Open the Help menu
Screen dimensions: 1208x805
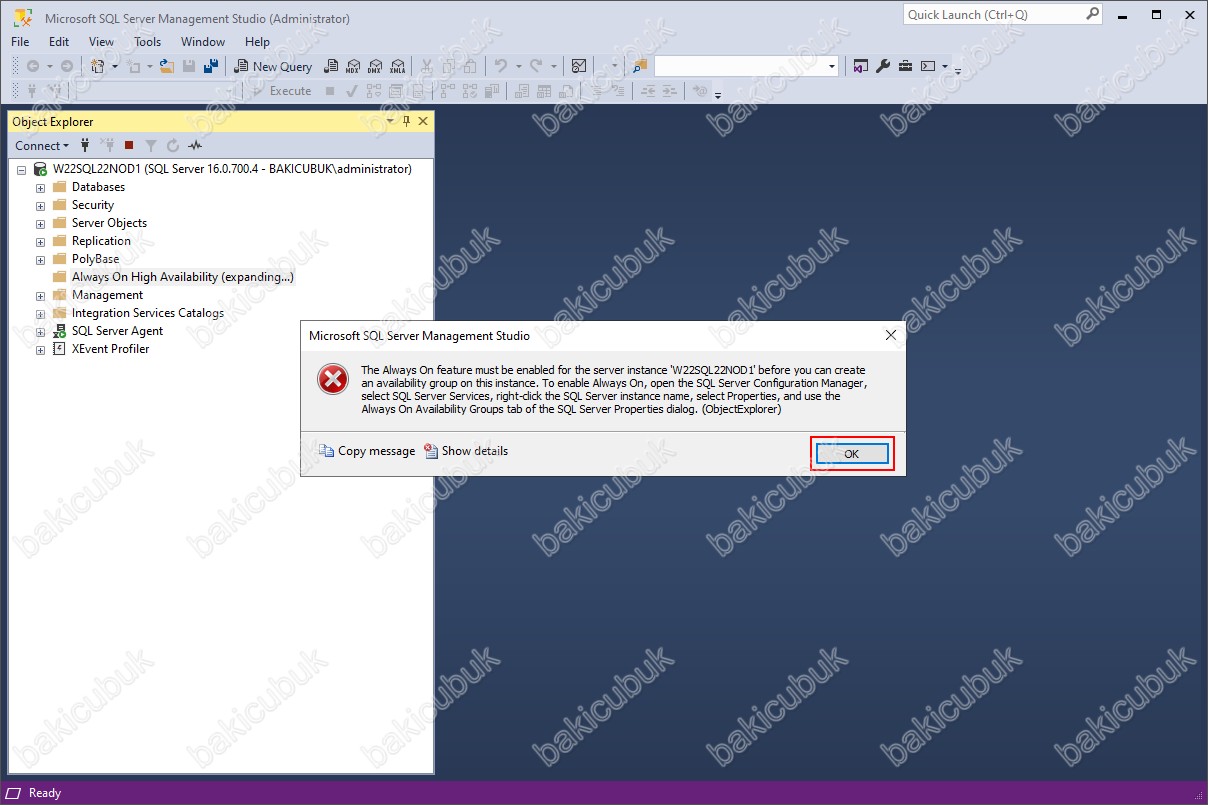point(257,42)
